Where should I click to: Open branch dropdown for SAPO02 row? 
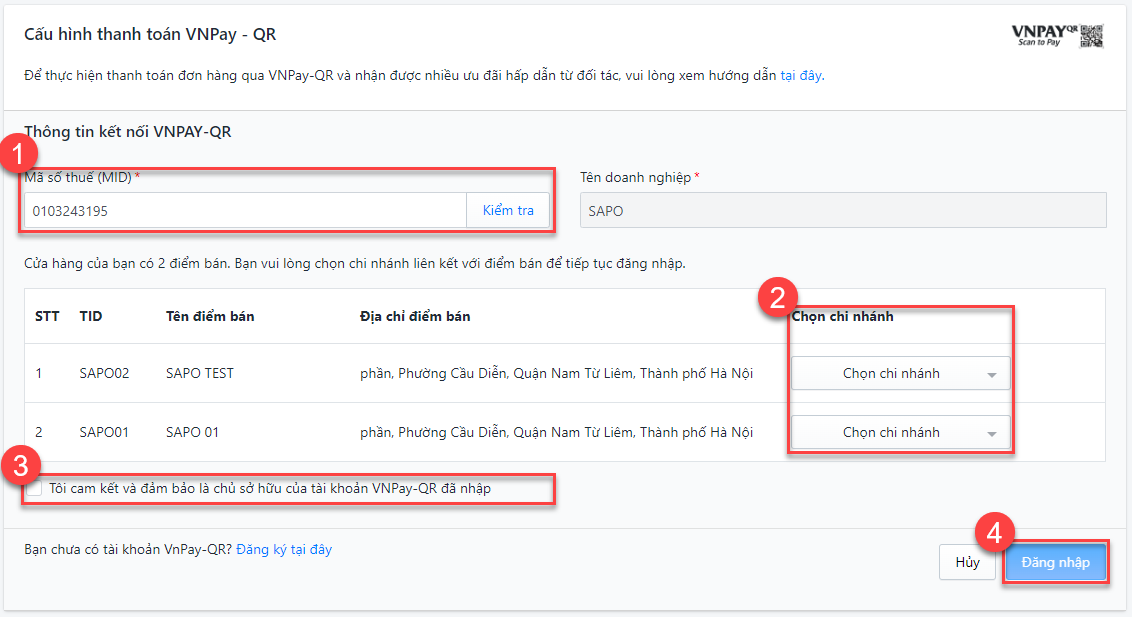click(x=900, y=374)
